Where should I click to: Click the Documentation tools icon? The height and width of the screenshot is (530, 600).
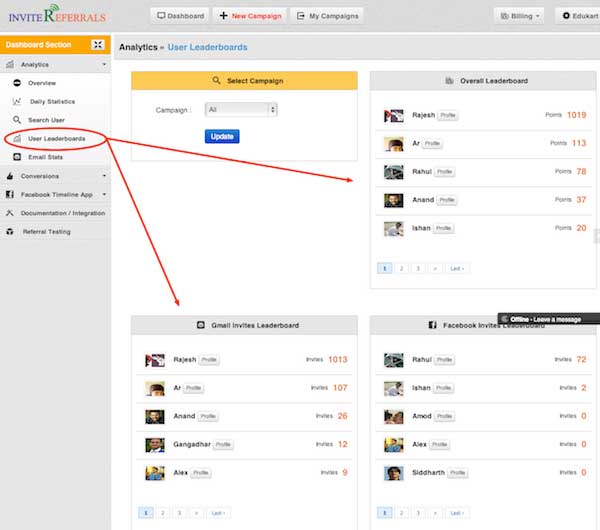(x=10, y=213)
